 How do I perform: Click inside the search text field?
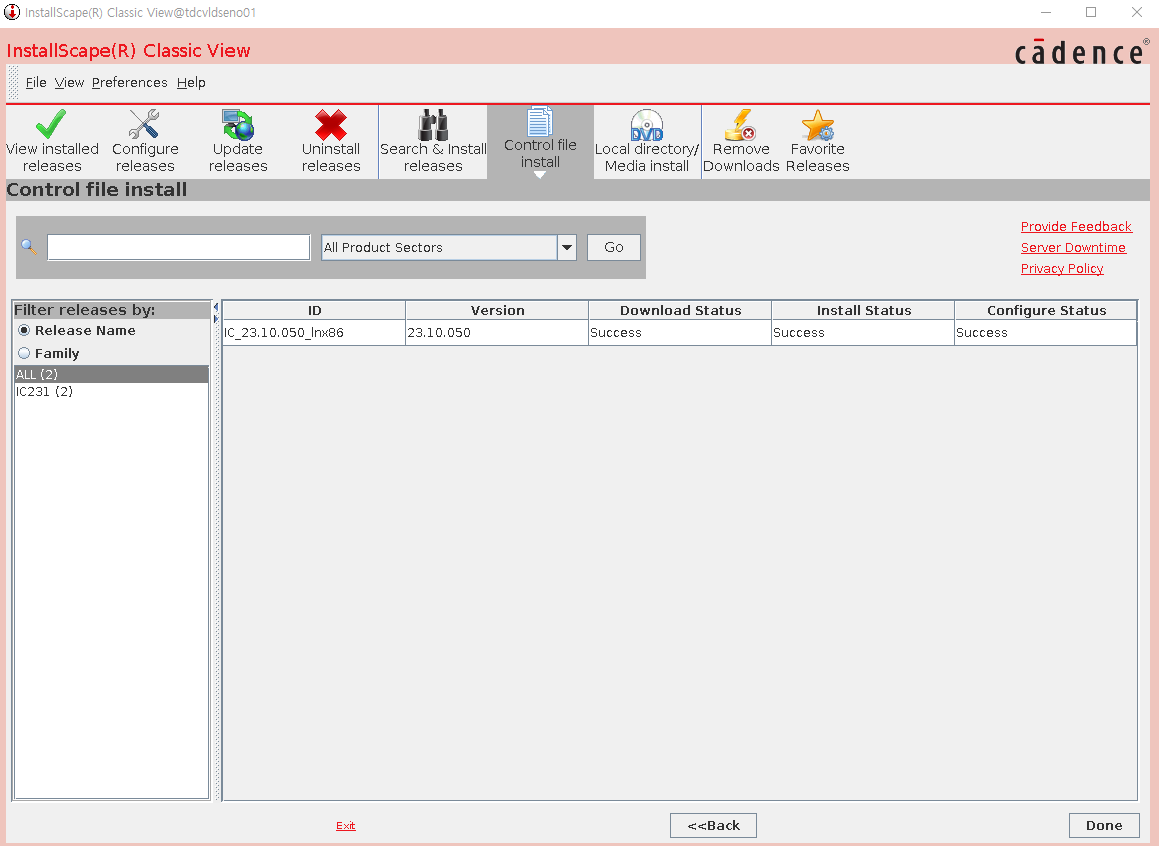(x=178, y=247)
